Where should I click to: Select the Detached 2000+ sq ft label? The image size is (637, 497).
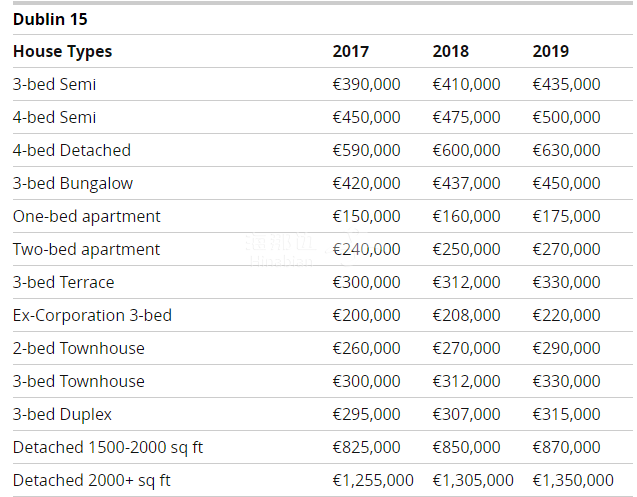[x=91, y=480]
